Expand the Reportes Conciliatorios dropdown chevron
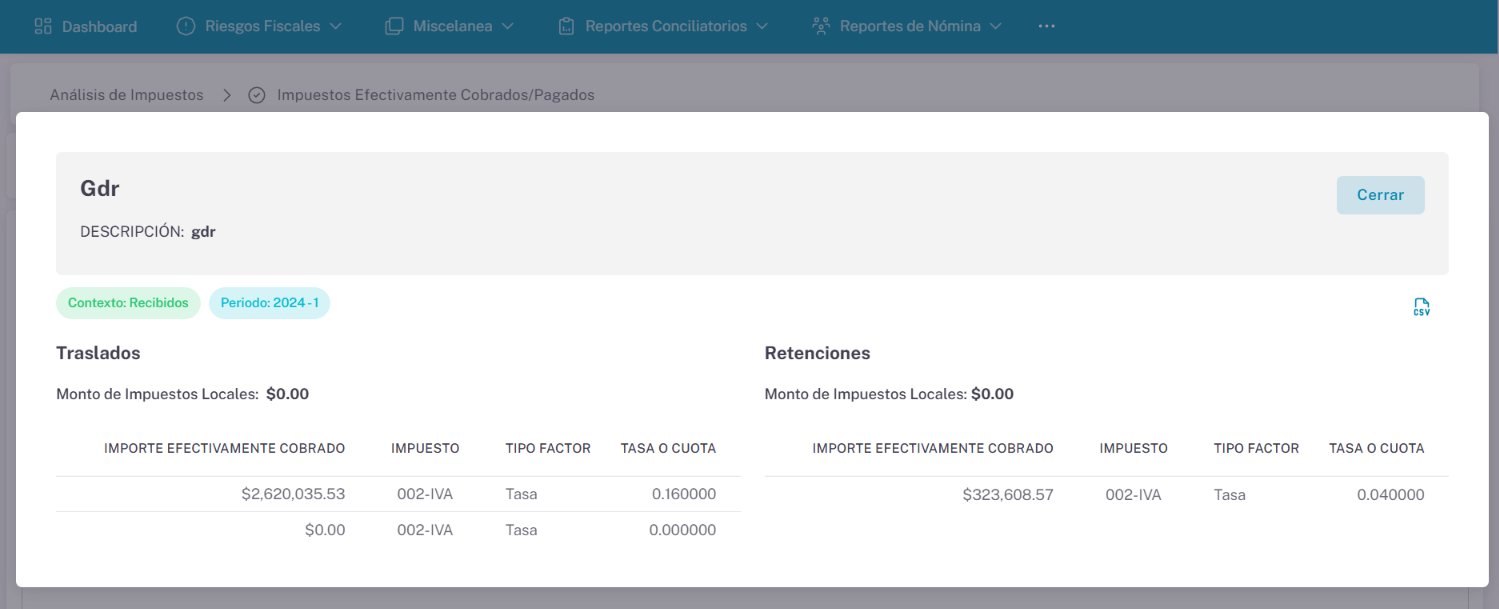Screen dimensions: 1499x609 tap(762, 26)
